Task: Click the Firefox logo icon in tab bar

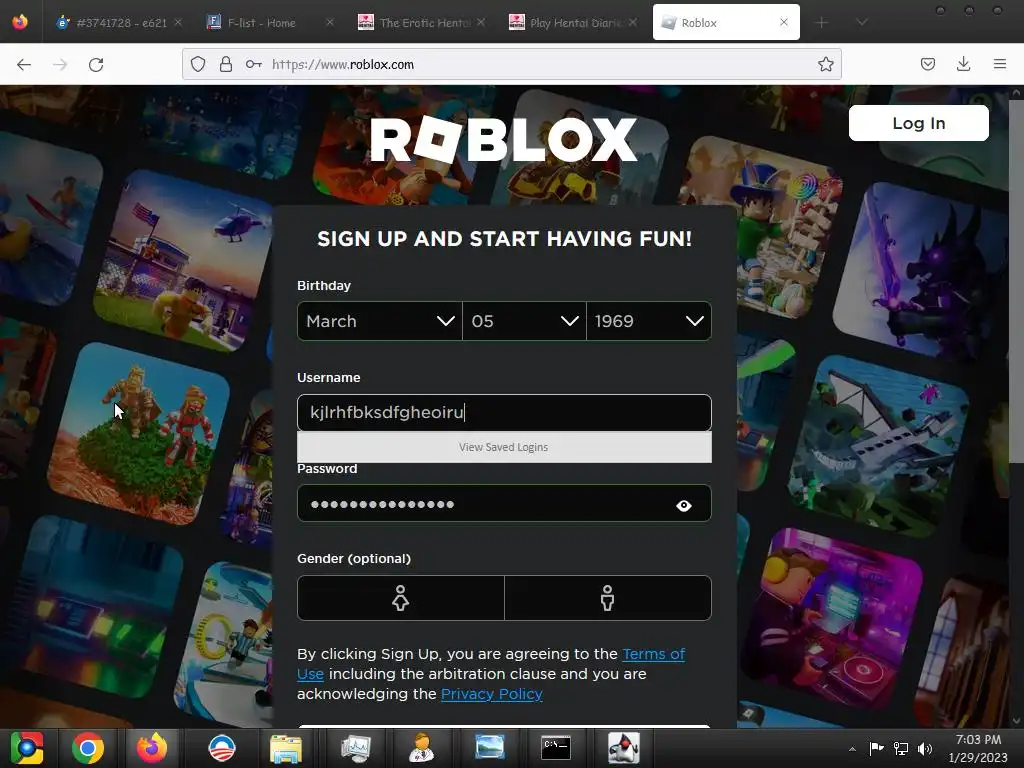Action: pyautogui.click(x=20, y=22)
